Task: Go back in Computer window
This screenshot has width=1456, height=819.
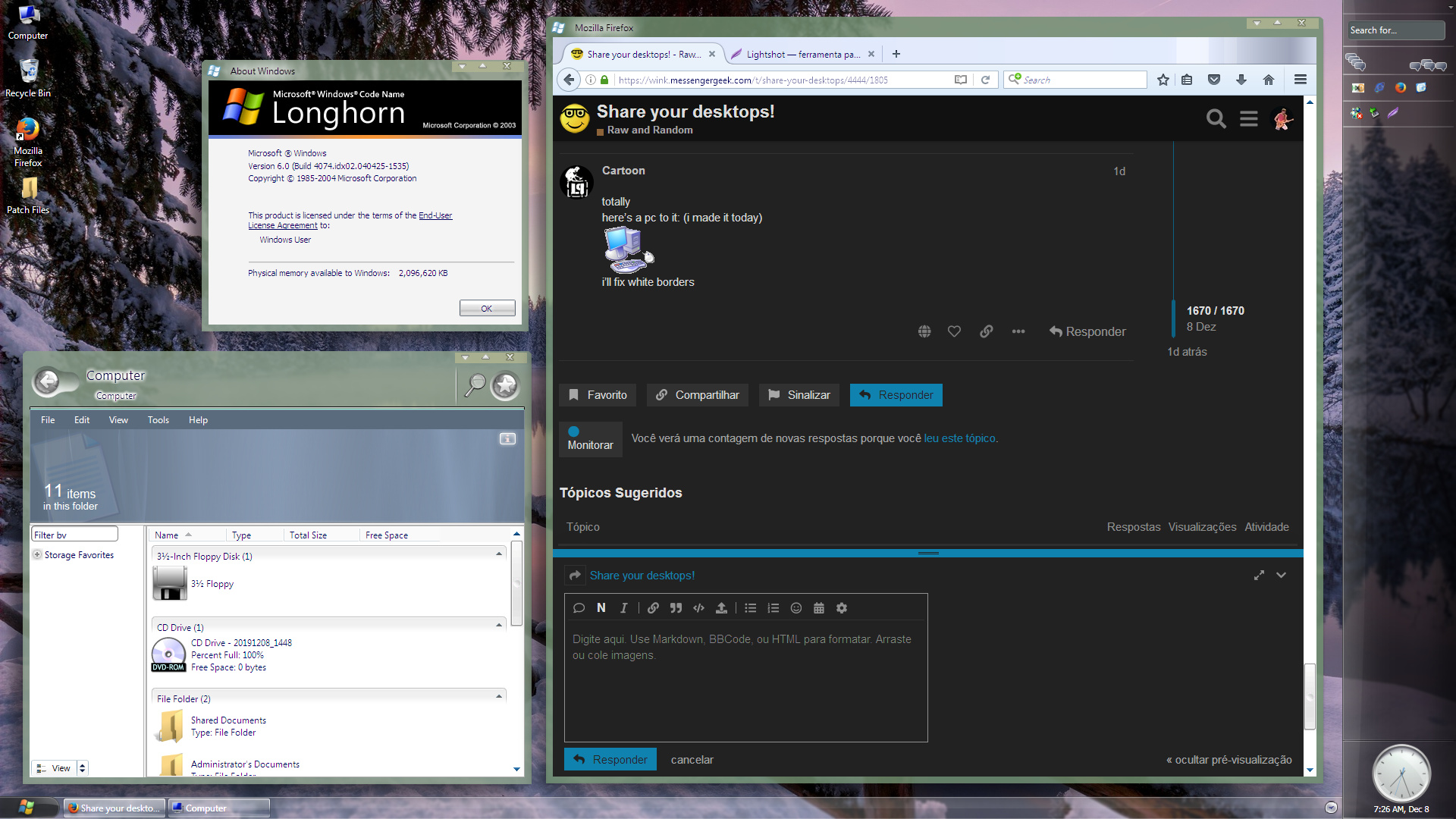Action: 47,382
